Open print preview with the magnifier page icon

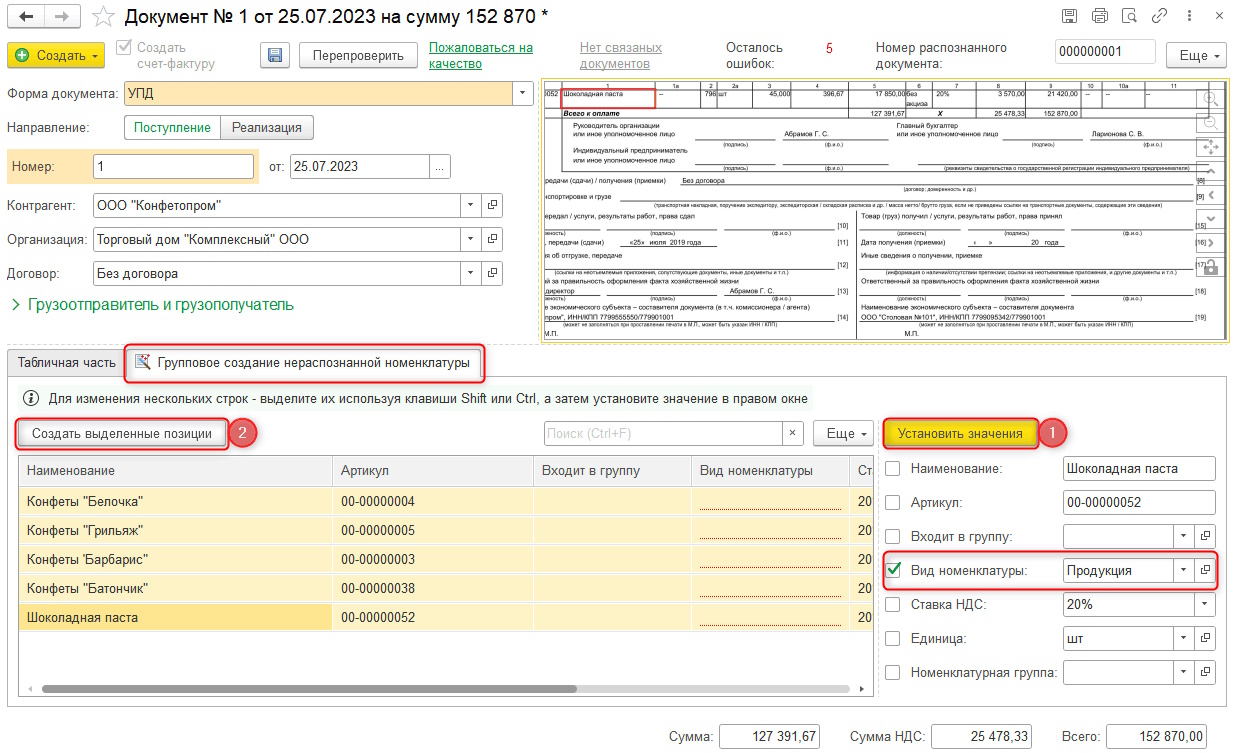click(x=1130, y=16)
